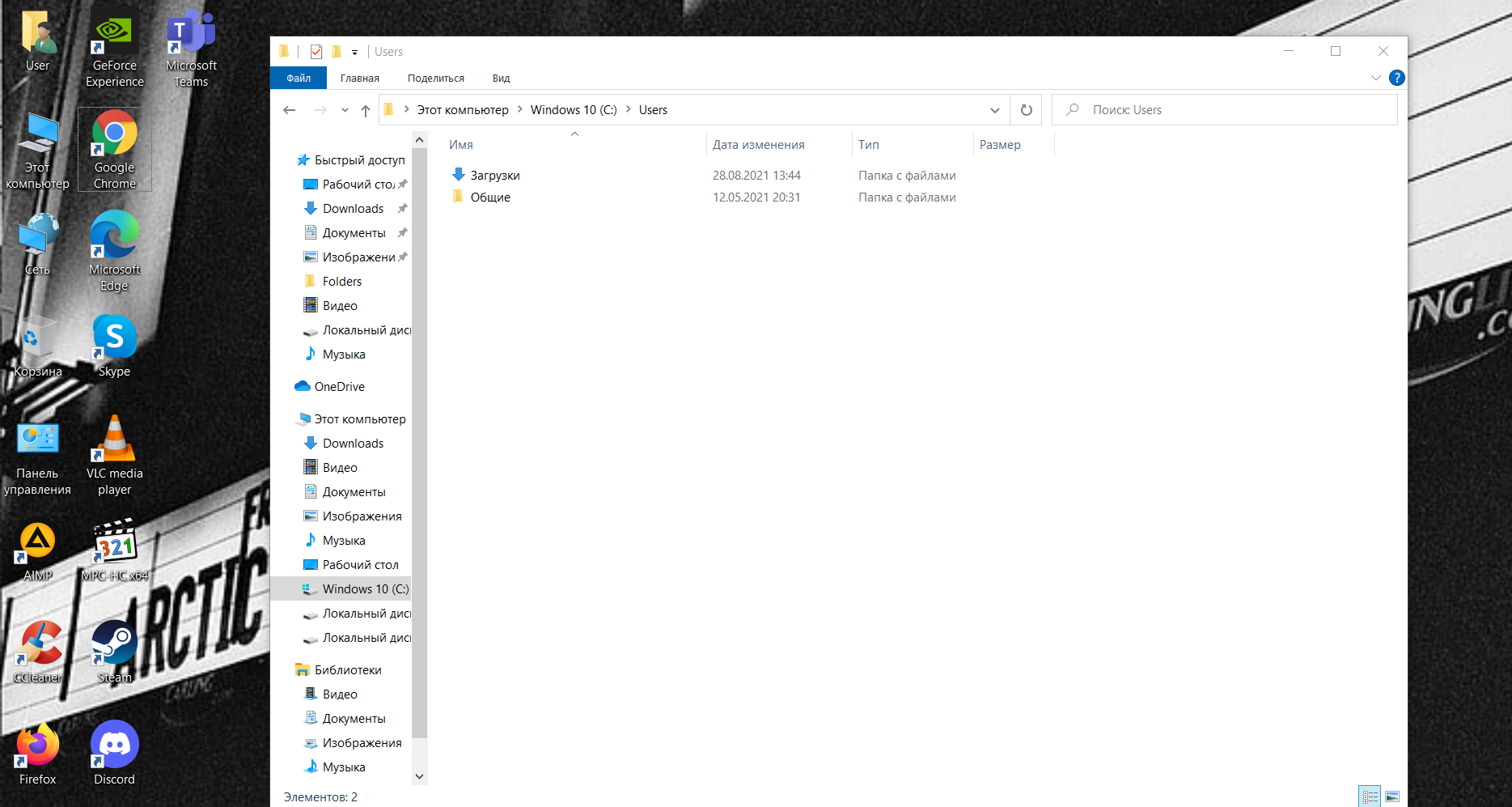The image size is (1512, 807).
Task: Click Windows 10 (C:) in the breadcrumb
Action: [x=574, y=110]
